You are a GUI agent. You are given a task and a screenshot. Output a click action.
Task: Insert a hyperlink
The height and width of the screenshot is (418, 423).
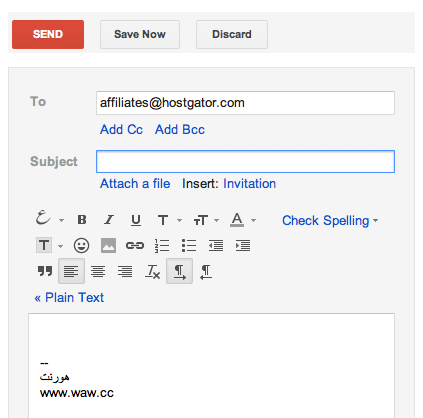tap(135, 246)
